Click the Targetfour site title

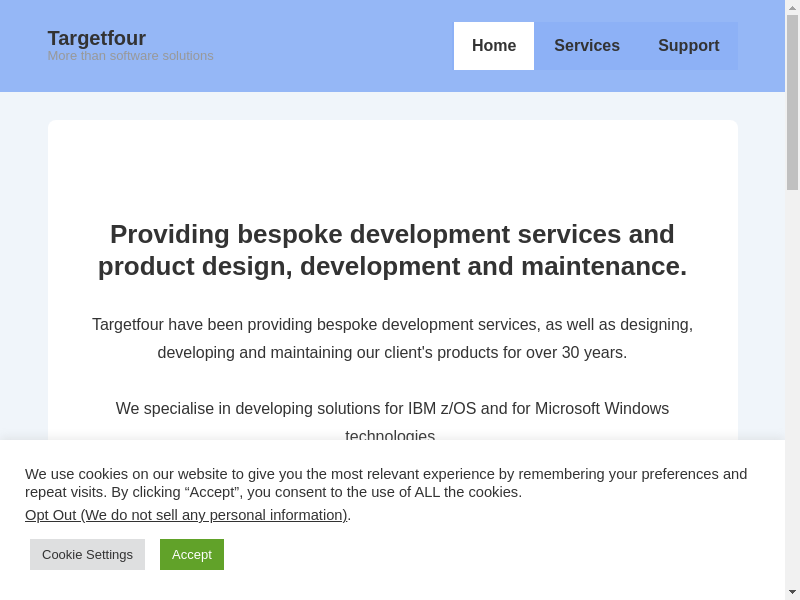97,38
